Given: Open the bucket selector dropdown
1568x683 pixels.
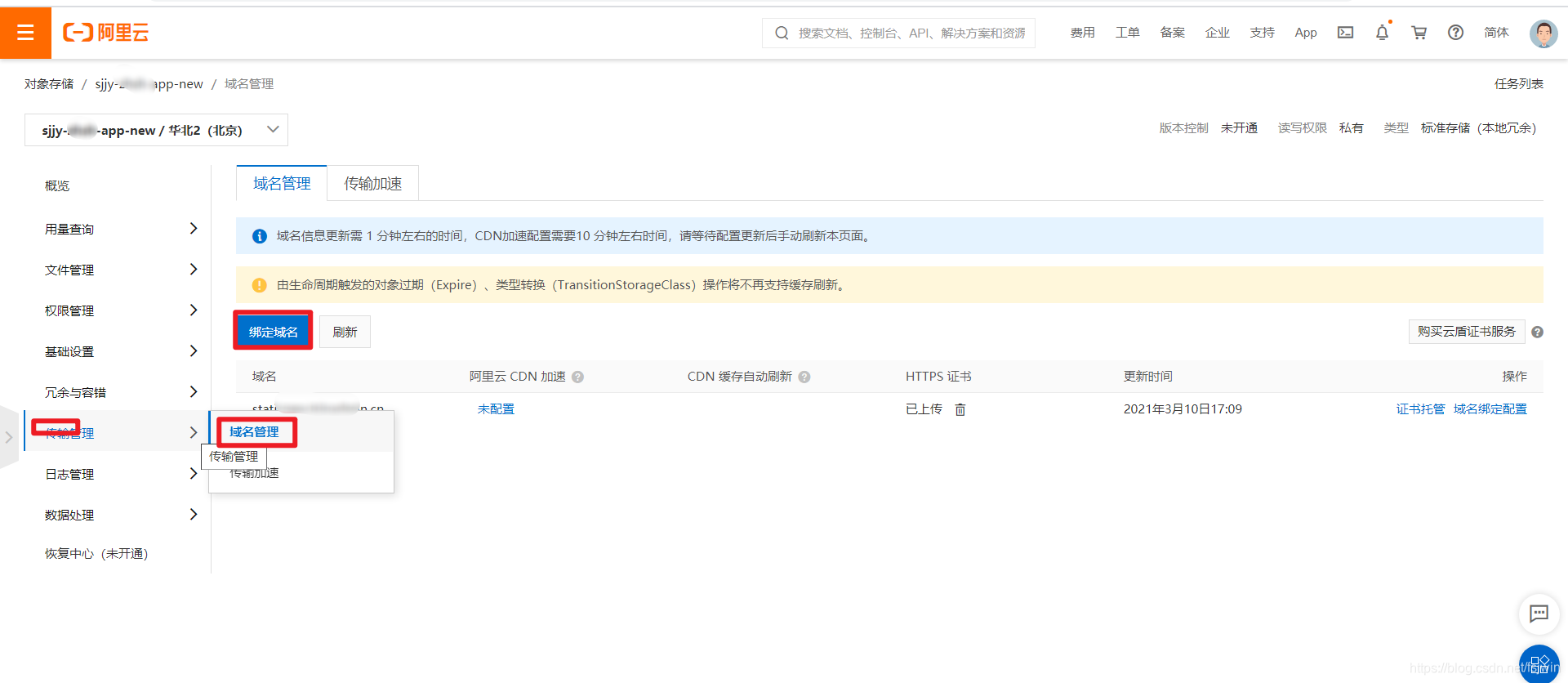Looking at the screenshot, I should point(156,130).
